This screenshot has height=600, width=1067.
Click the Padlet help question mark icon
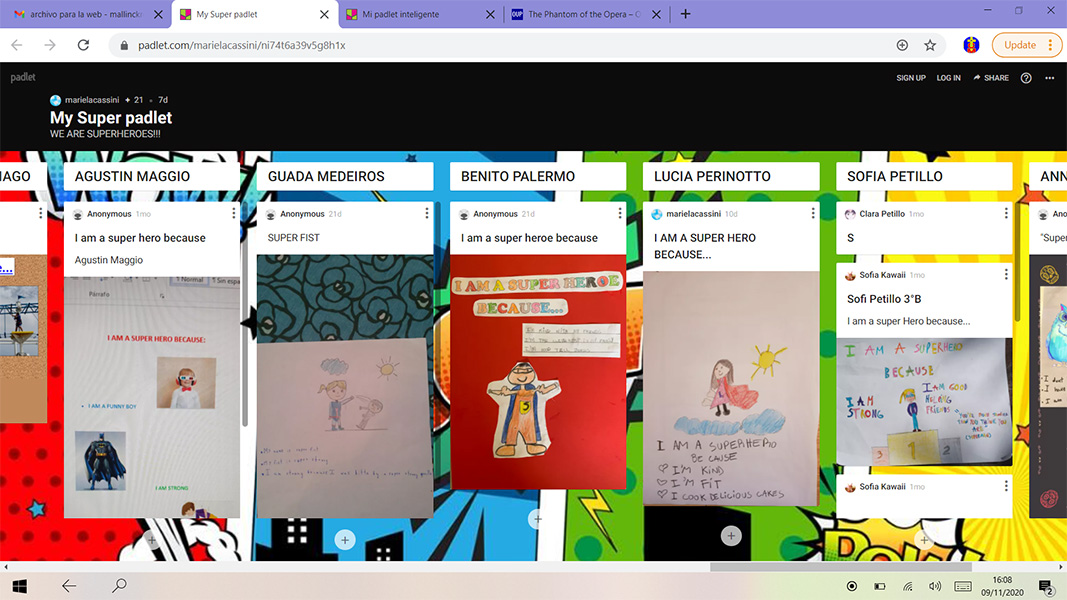tap(1026, 78)
